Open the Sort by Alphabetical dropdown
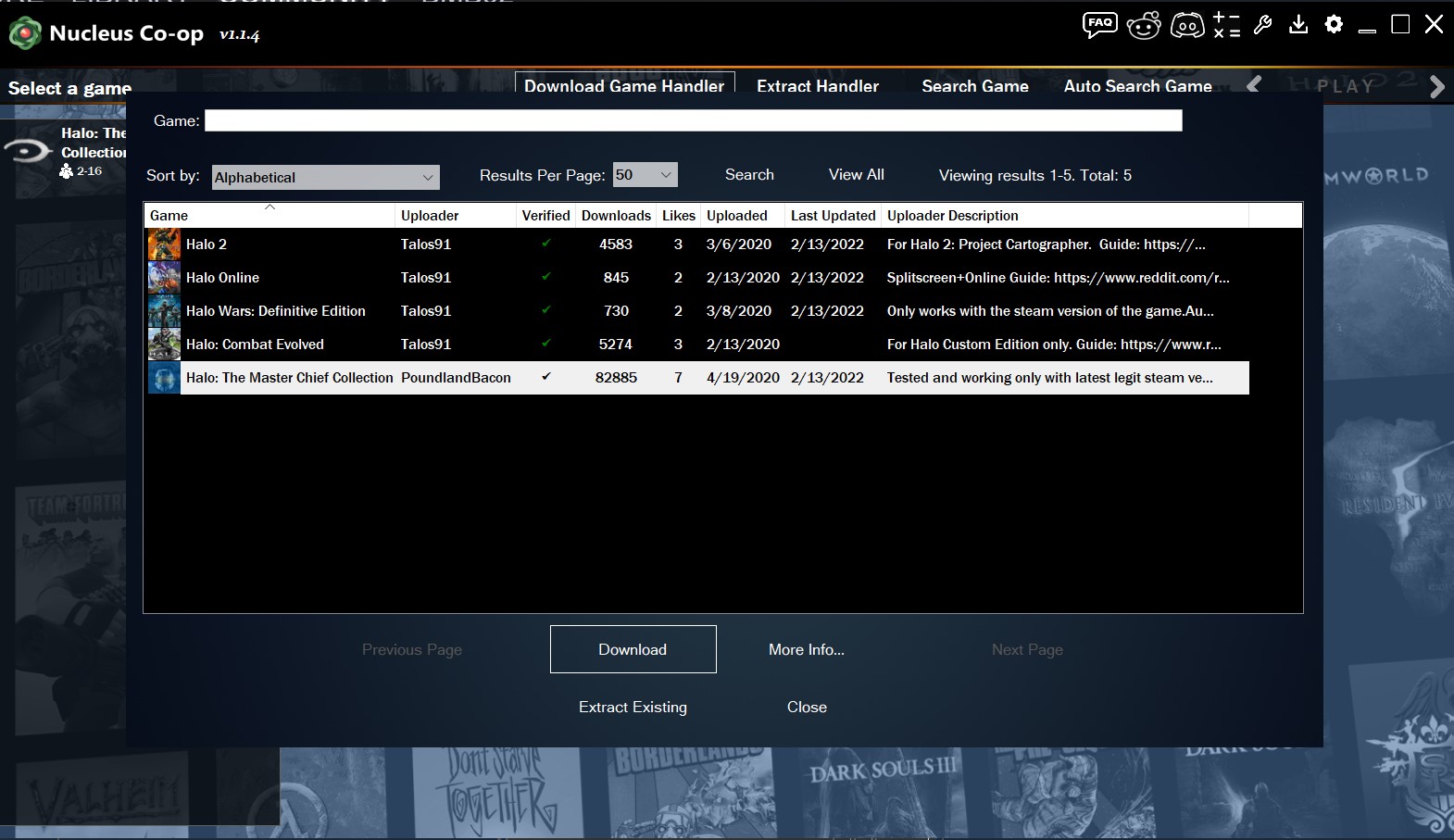The image size is (1454, 840). point(326,177)
